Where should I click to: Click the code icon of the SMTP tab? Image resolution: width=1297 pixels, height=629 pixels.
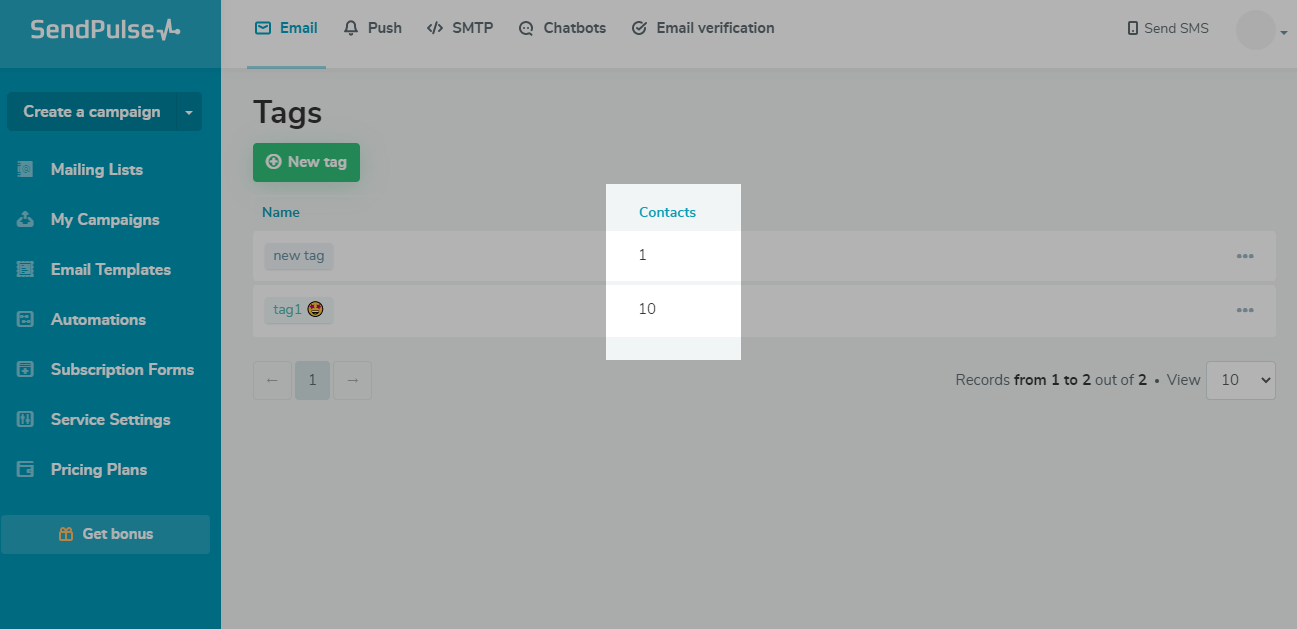[435, 28]
